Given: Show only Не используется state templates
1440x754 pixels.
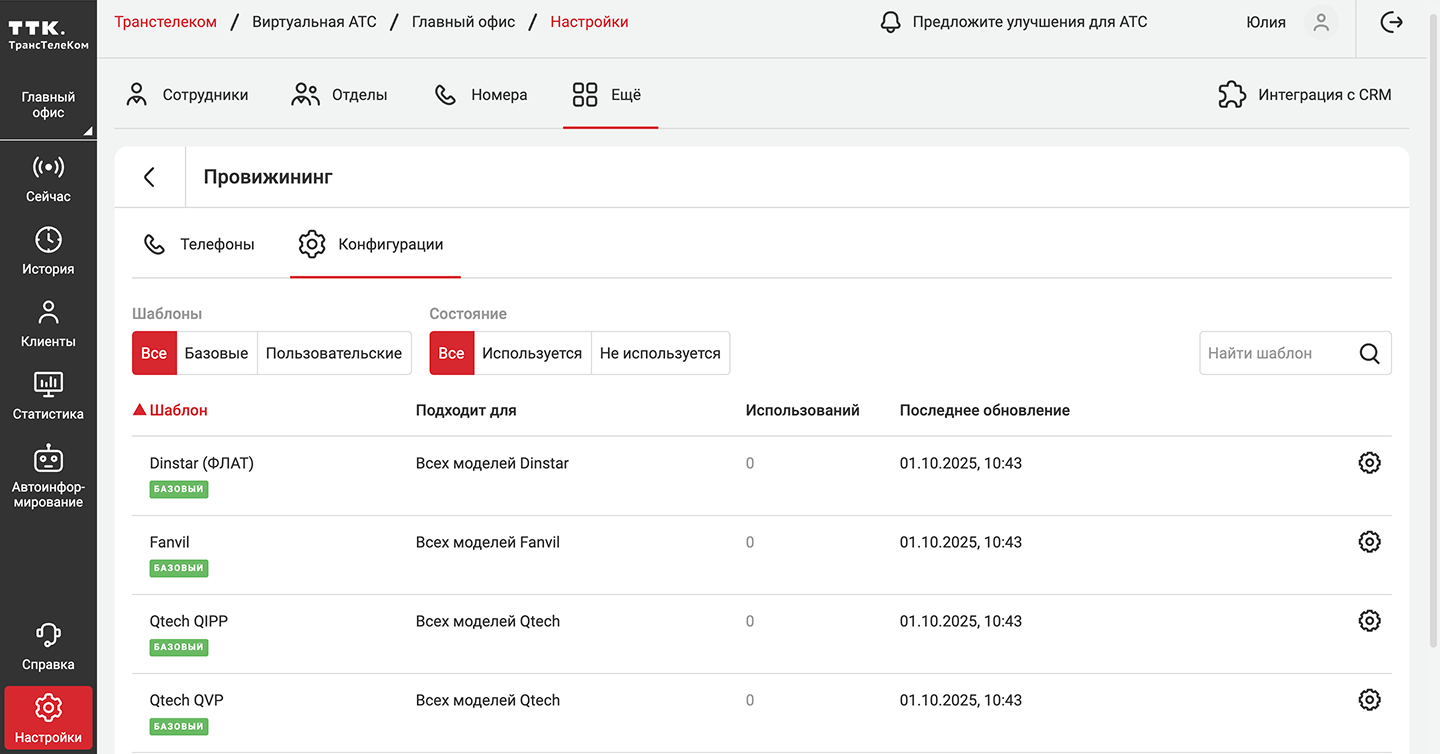Looking at the screenshot, I should click(x=660, y=353).
